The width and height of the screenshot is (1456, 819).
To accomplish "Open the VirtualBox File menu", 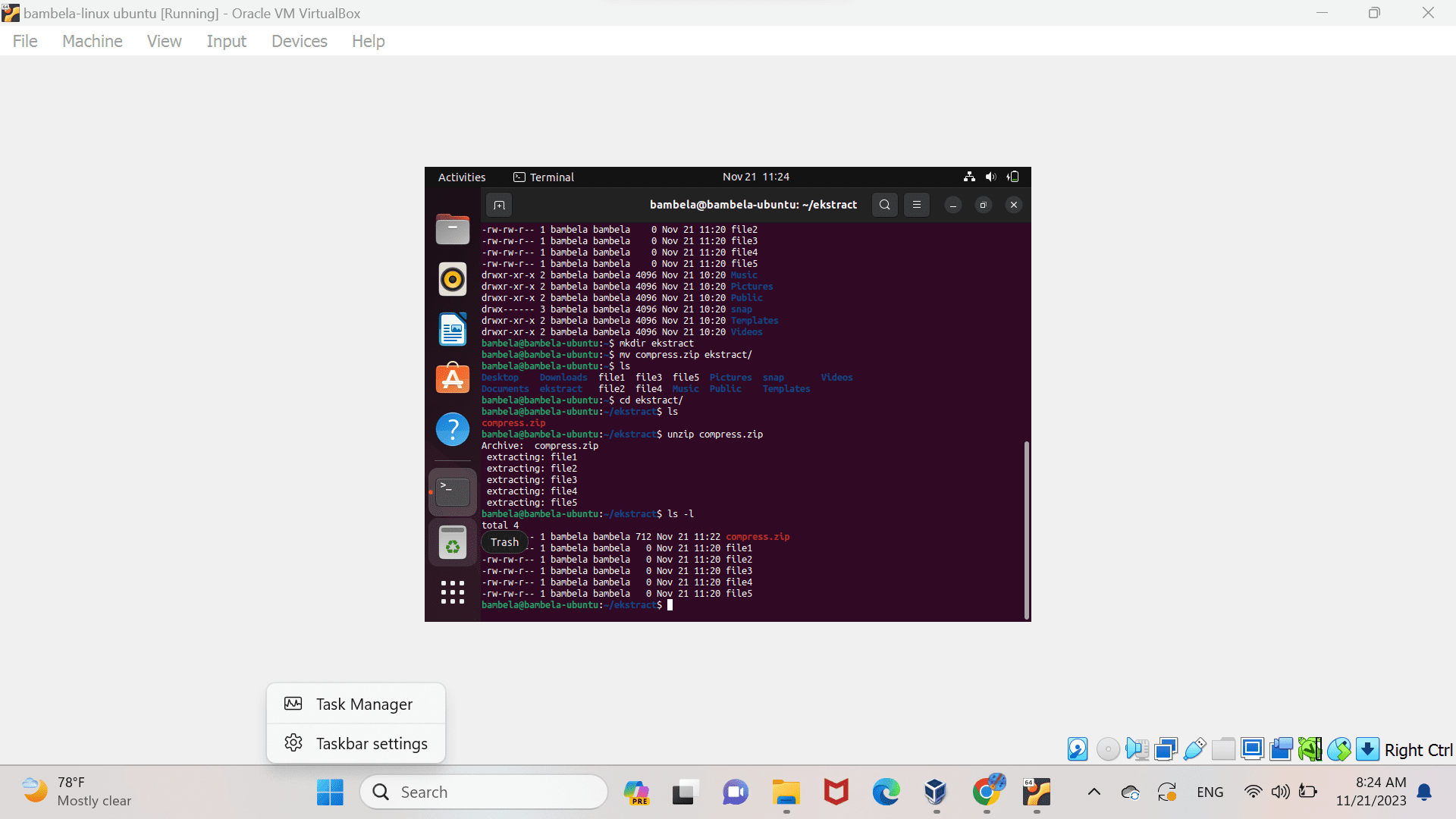I will 25,41.
